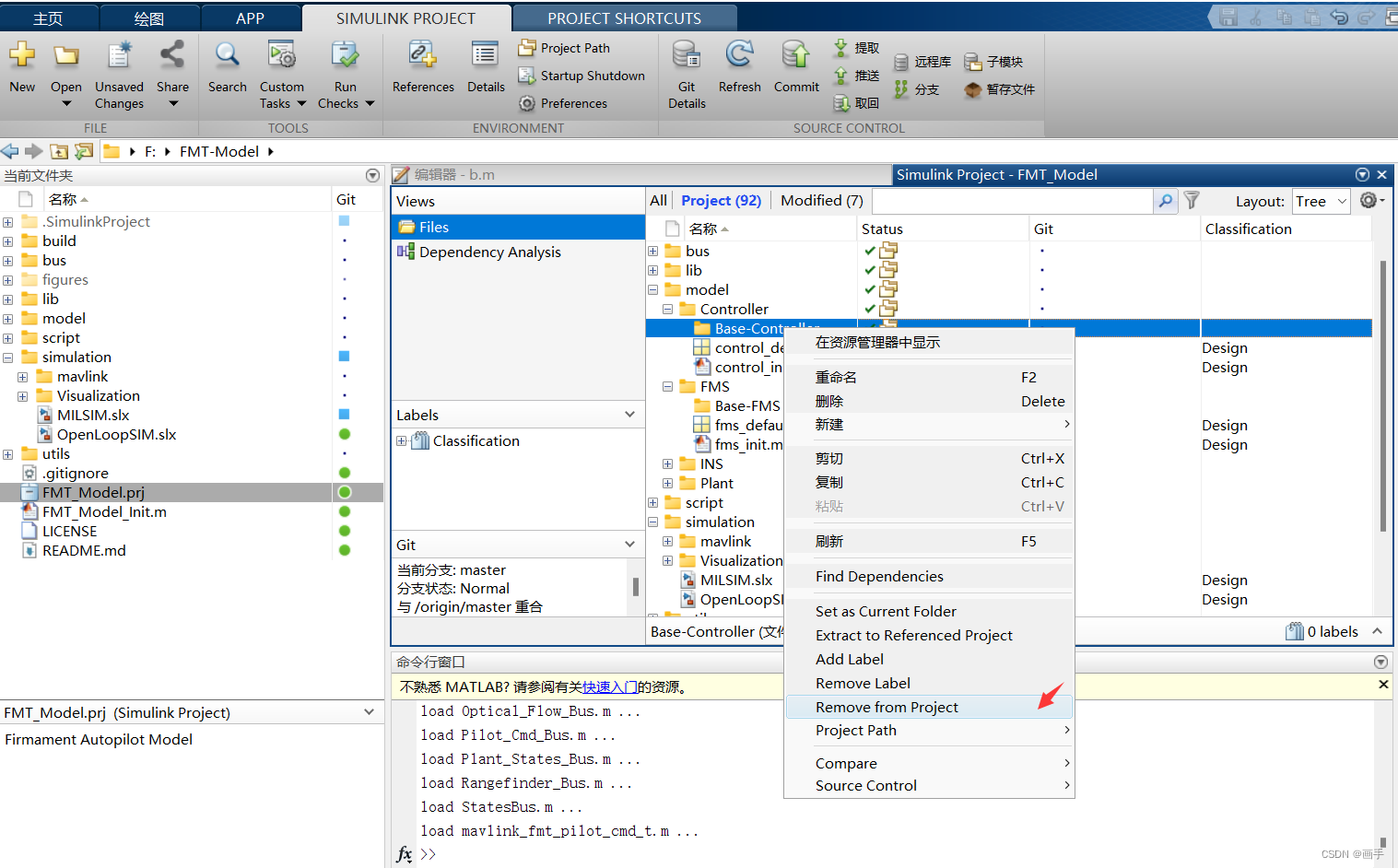Open 子模块 submodules

pyautogui.click(x=993, y=62)
